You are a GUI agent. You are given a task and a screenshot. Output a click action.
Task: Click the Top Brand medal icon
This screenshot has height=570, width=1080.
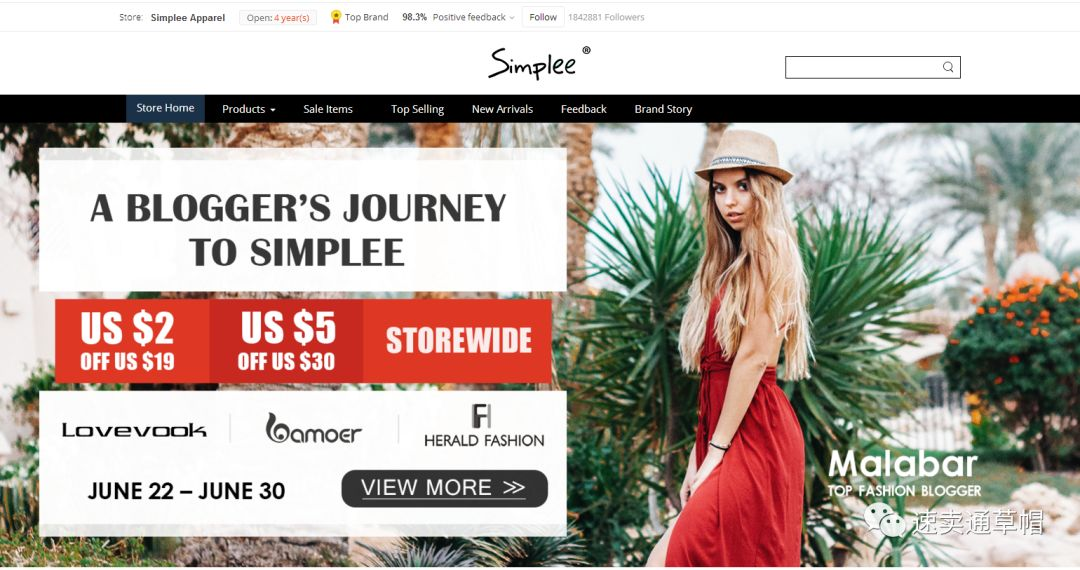335,17
